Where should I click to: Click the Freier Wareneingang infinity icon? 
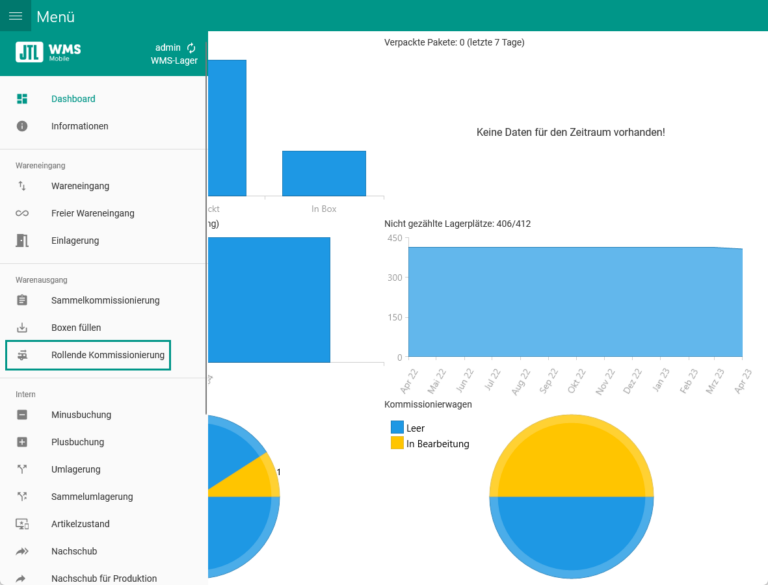pos(22,213)
